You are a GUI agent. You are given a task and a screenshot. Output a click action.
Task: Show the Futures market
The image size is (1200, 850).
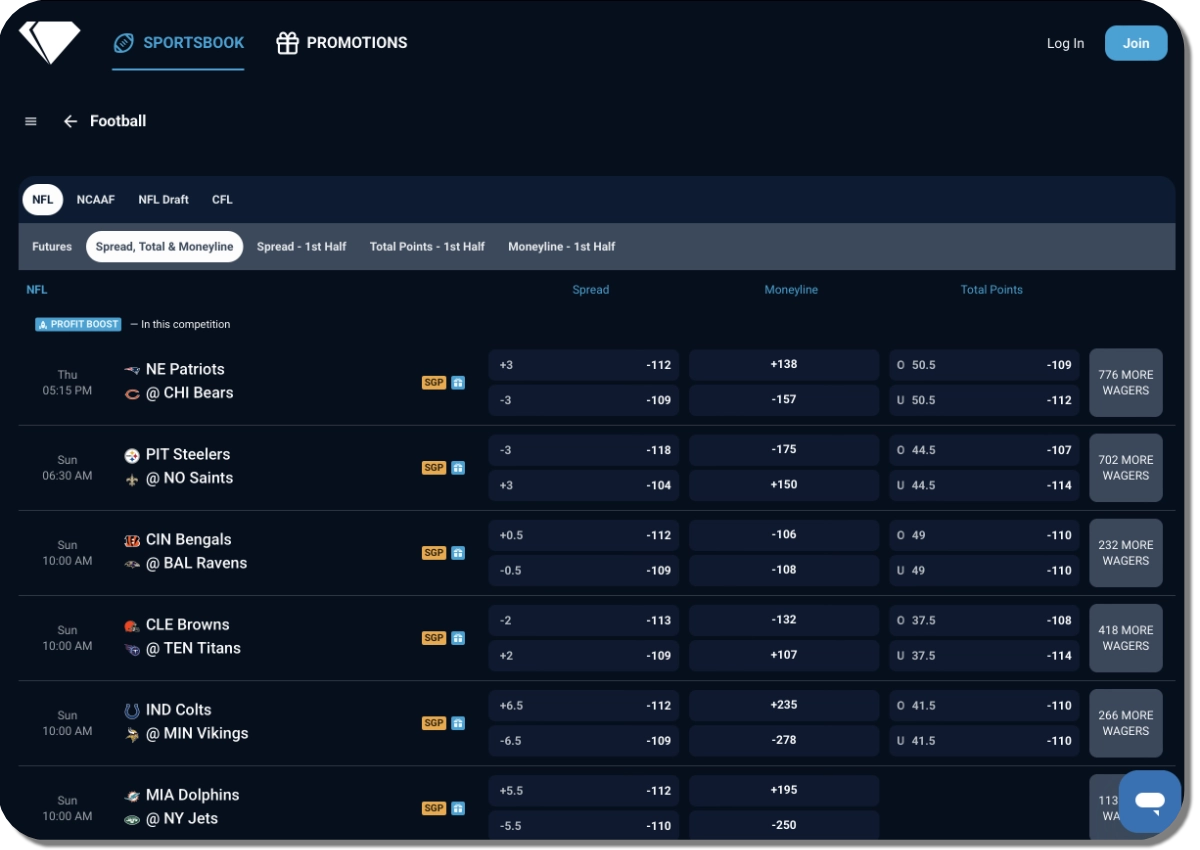52,247
